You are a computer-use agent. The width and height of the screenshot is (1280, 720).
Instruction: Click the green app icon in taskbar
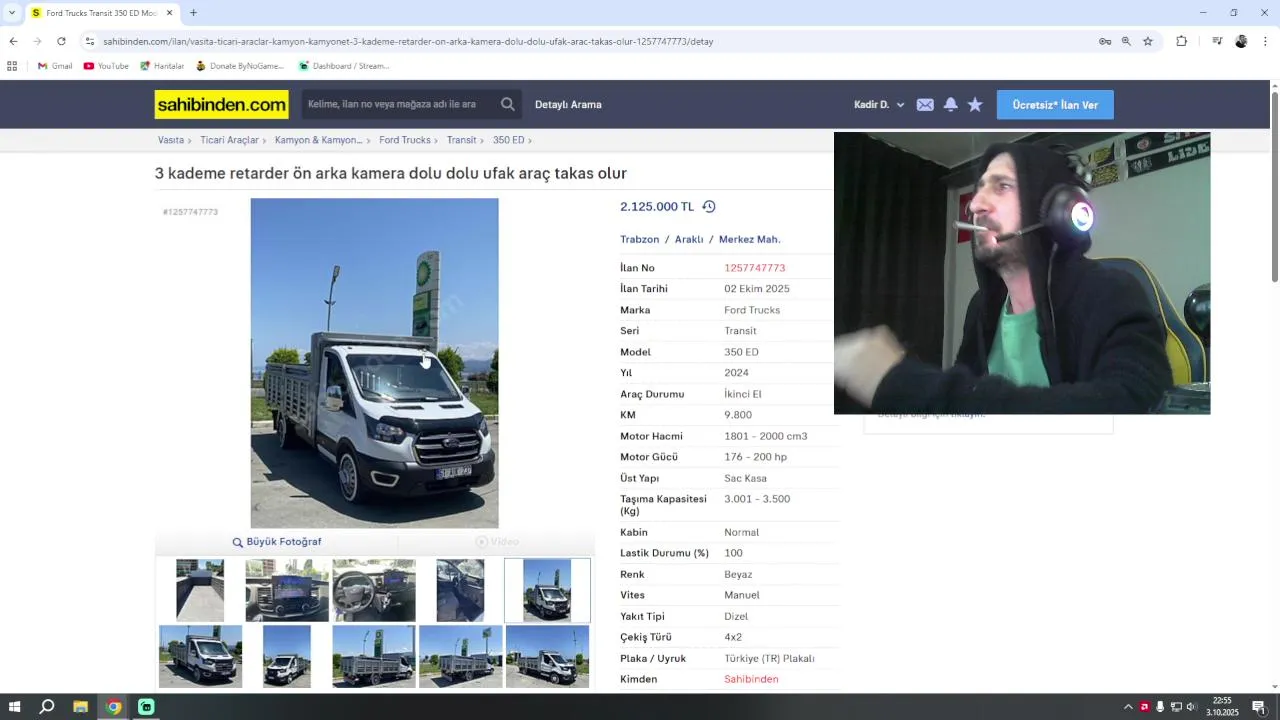(147, 707)
